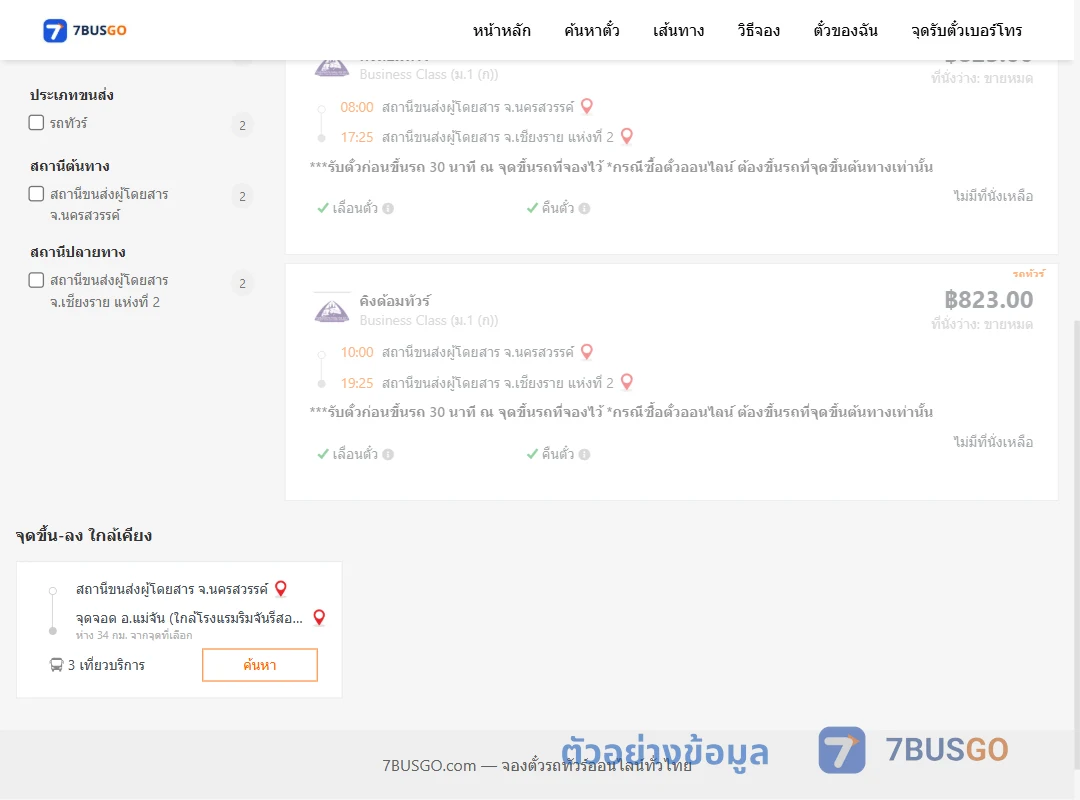Viewport: 1080px width, 800px height.
Task: Click the 7BUSGO logo in header
Action: pos(85,30)
